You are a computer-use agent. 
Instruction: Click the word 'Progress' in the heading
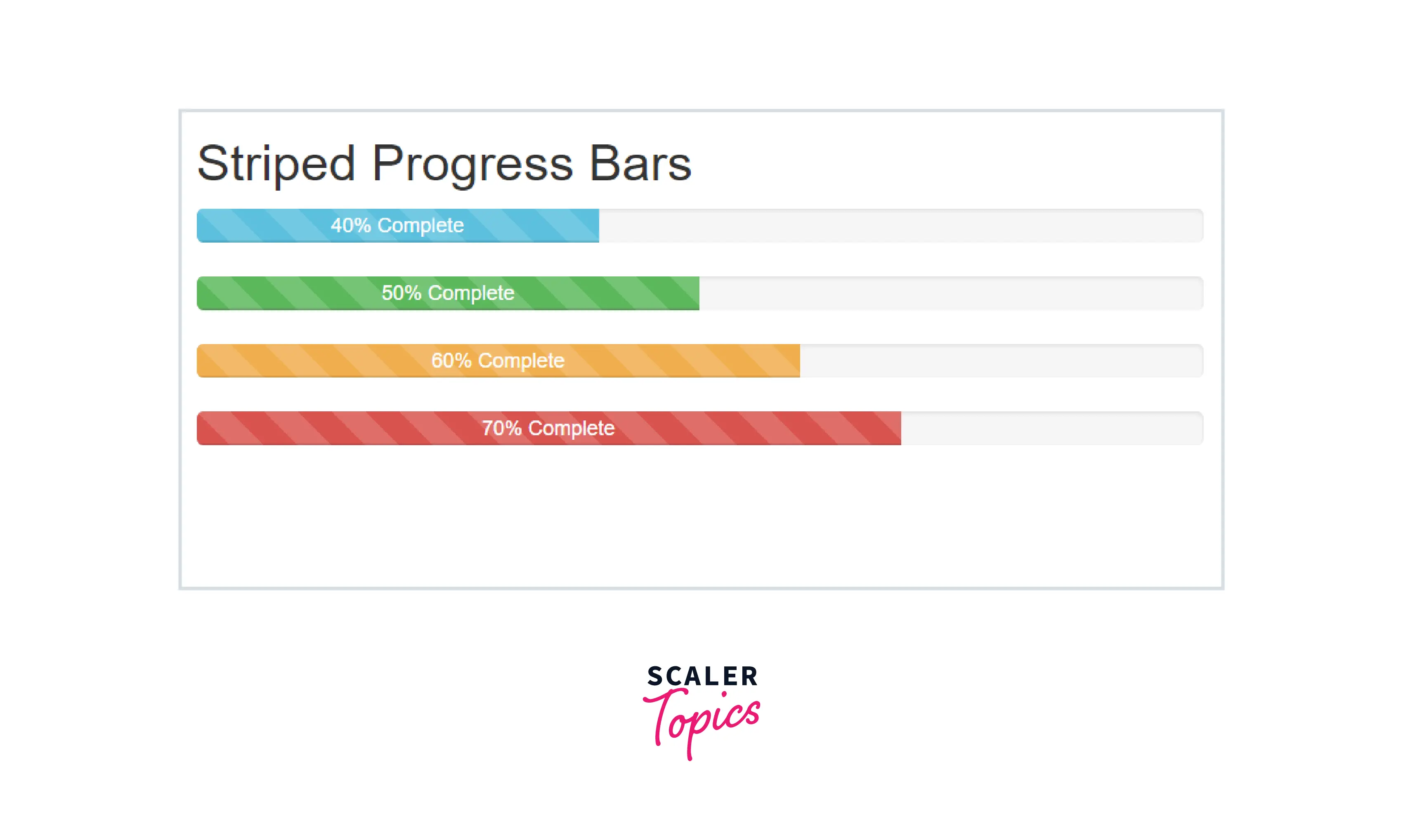[472, 163]
